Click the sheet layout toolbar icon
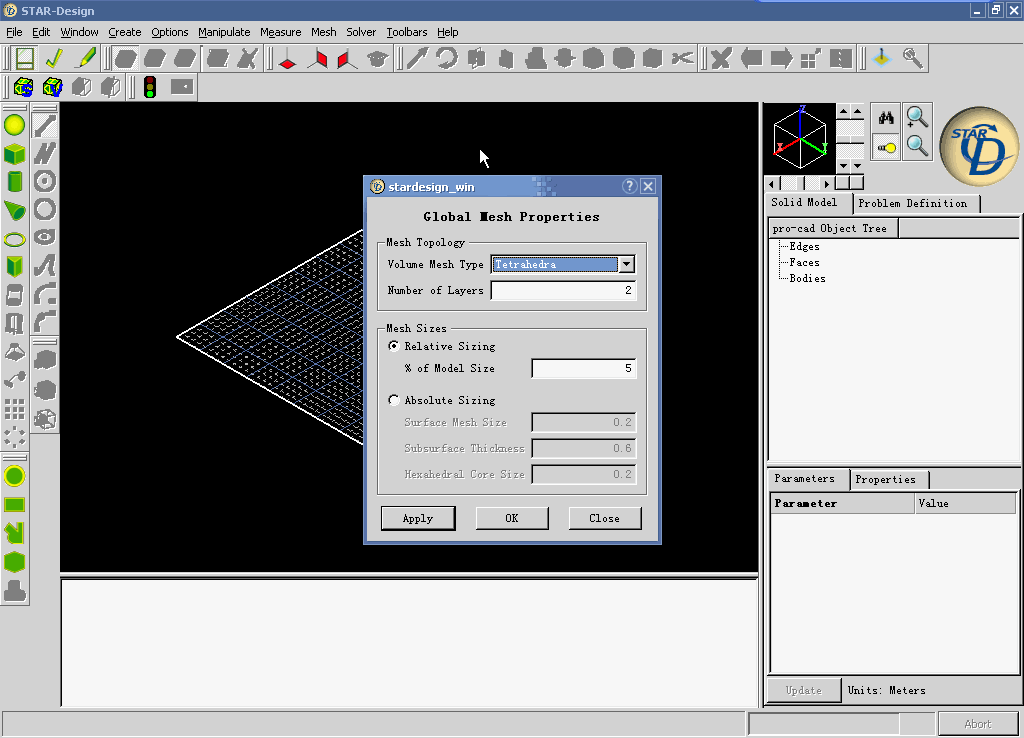The image size is (1024, 738). pos(25,58)
